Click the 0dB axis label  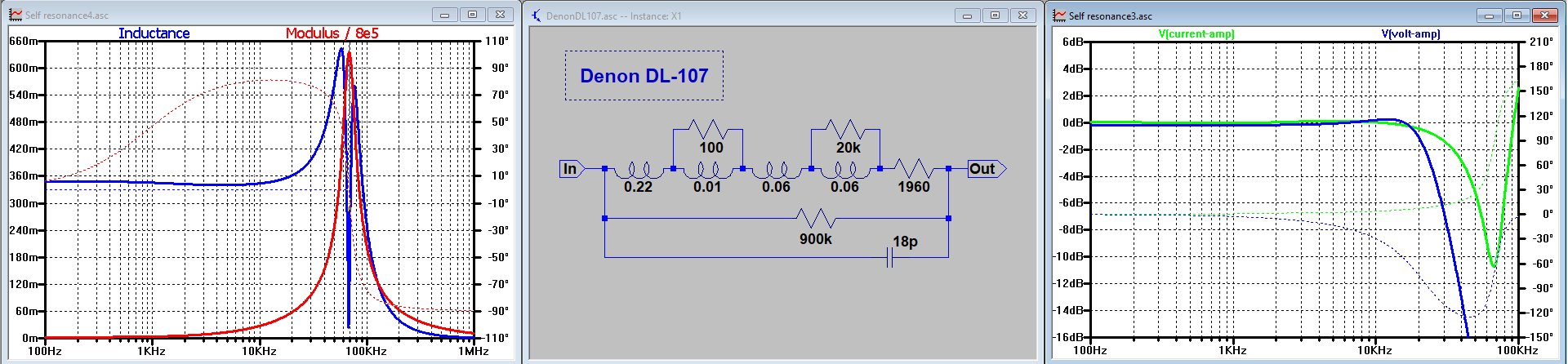1073,122
